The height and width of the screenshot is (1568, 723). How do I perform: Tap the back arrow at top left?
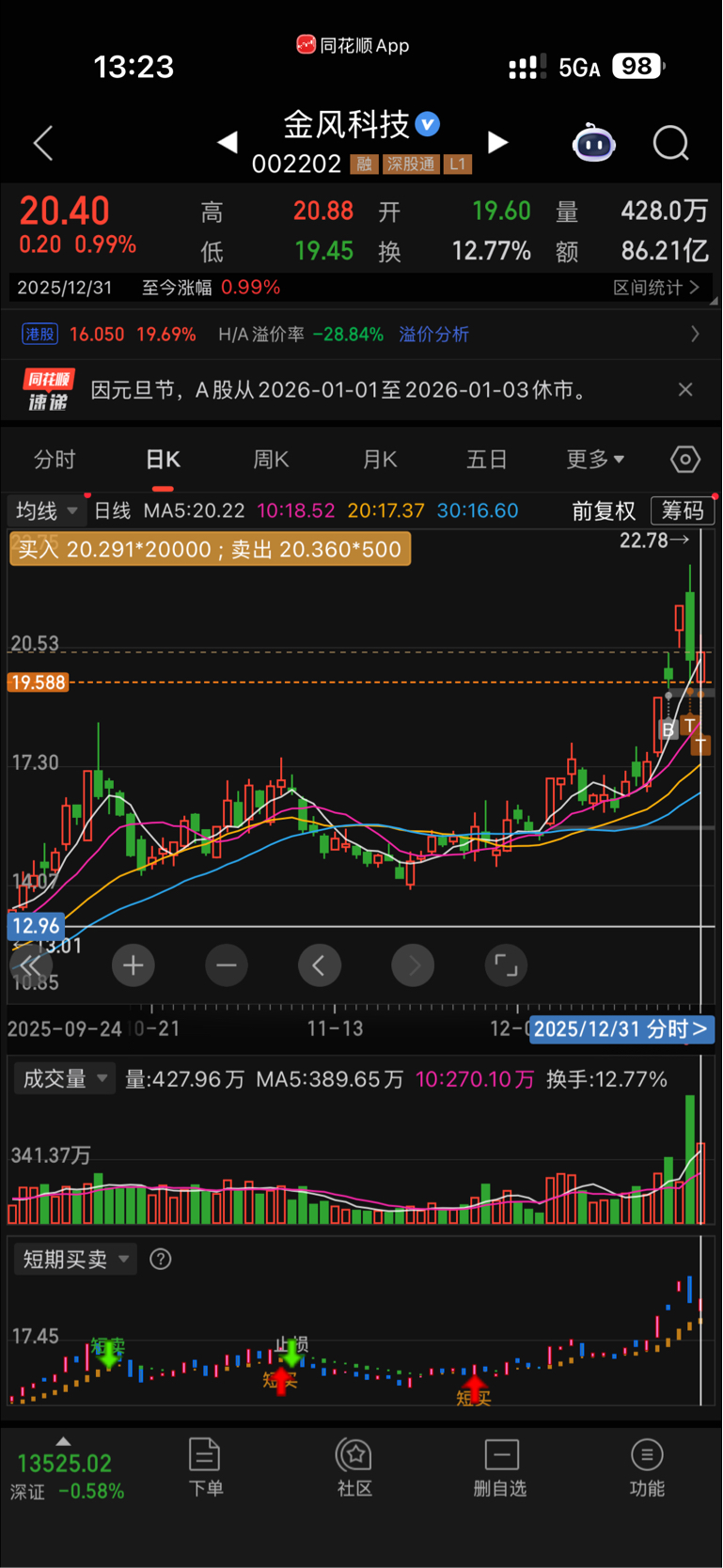coord(43,143)
